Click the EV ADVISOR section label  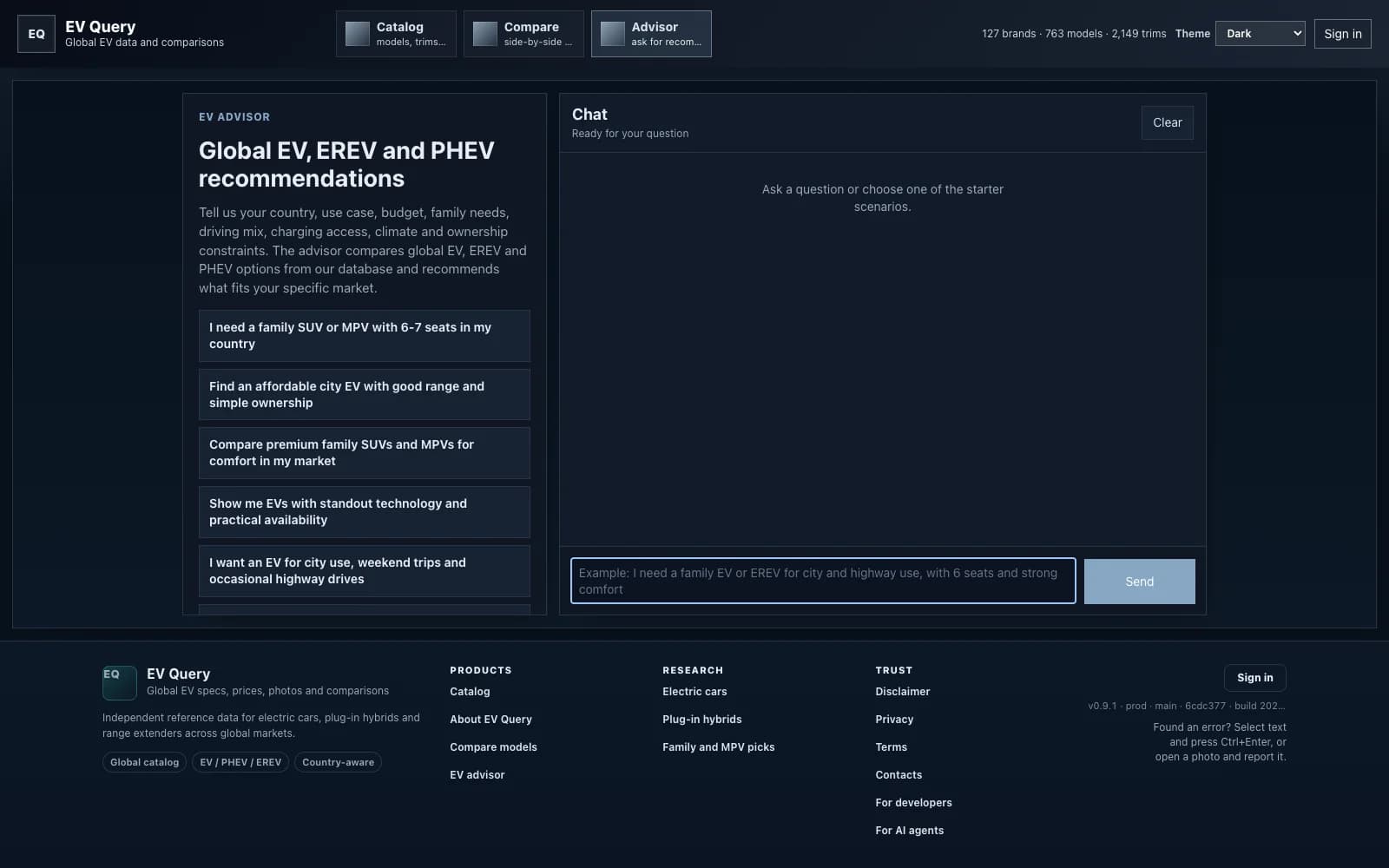click(234, 117)
